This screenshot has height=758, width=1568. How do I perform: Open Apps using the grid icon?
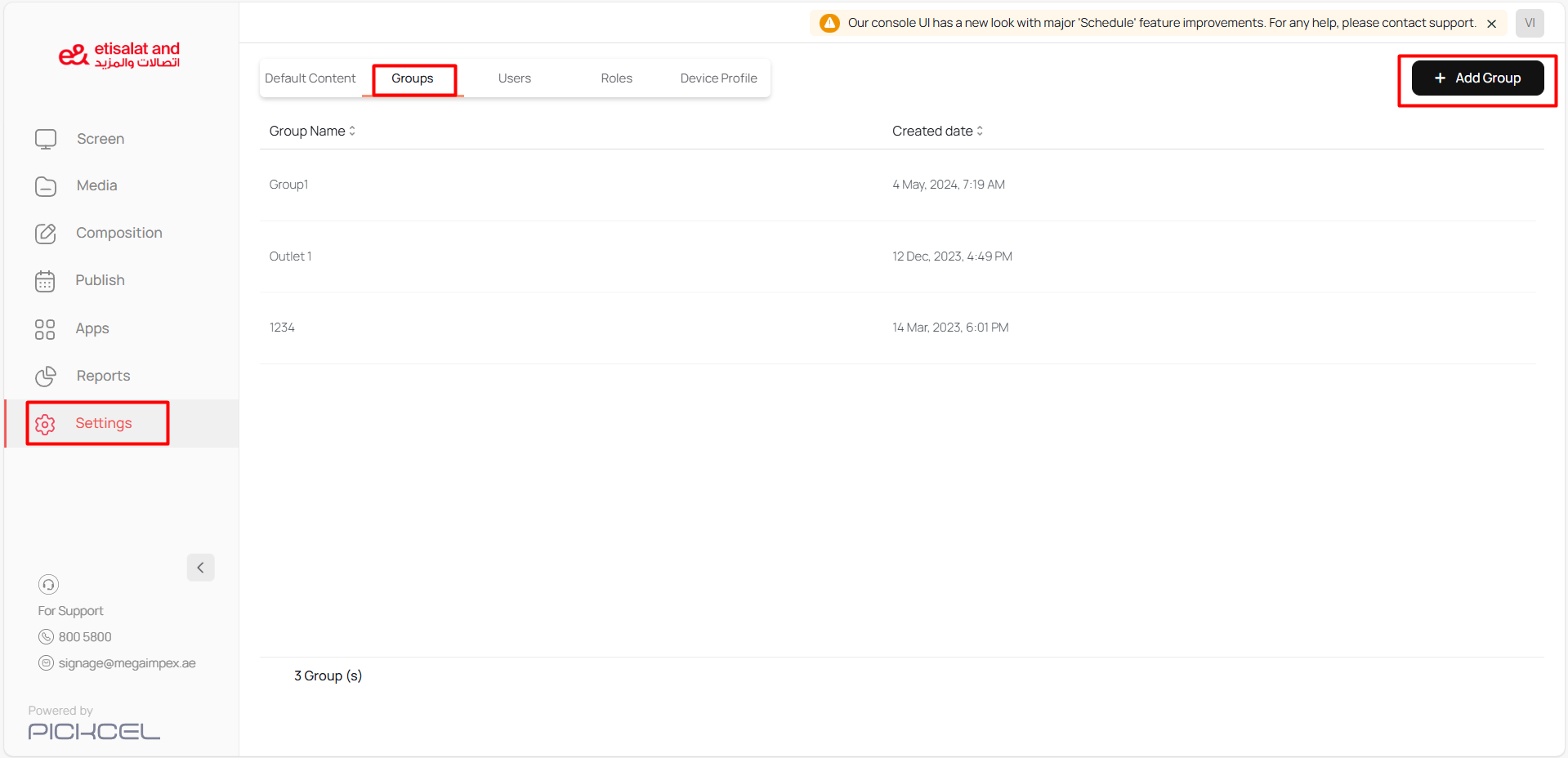[x=45, y=329]
